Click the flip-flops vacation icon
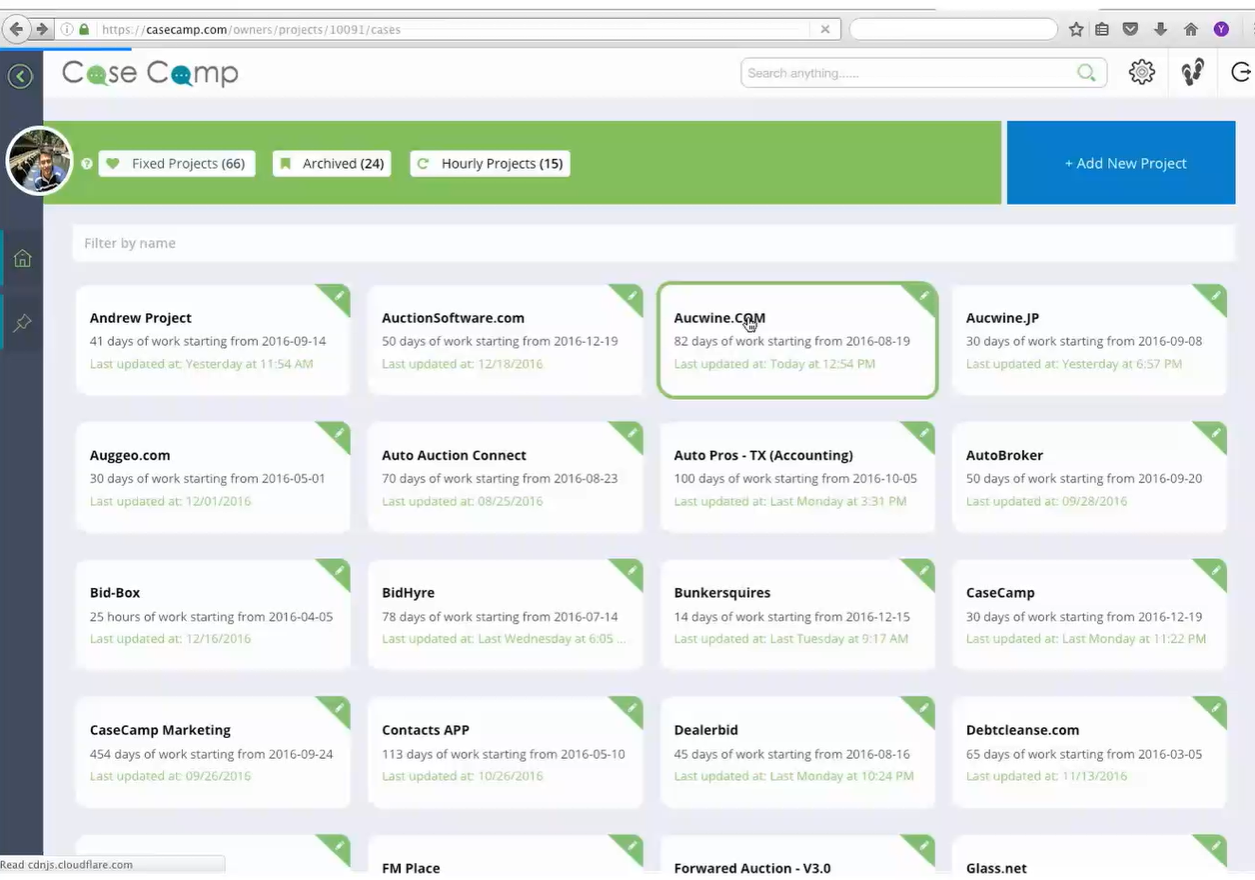This screenshot has height=880, width=1255. [1192, 71]
